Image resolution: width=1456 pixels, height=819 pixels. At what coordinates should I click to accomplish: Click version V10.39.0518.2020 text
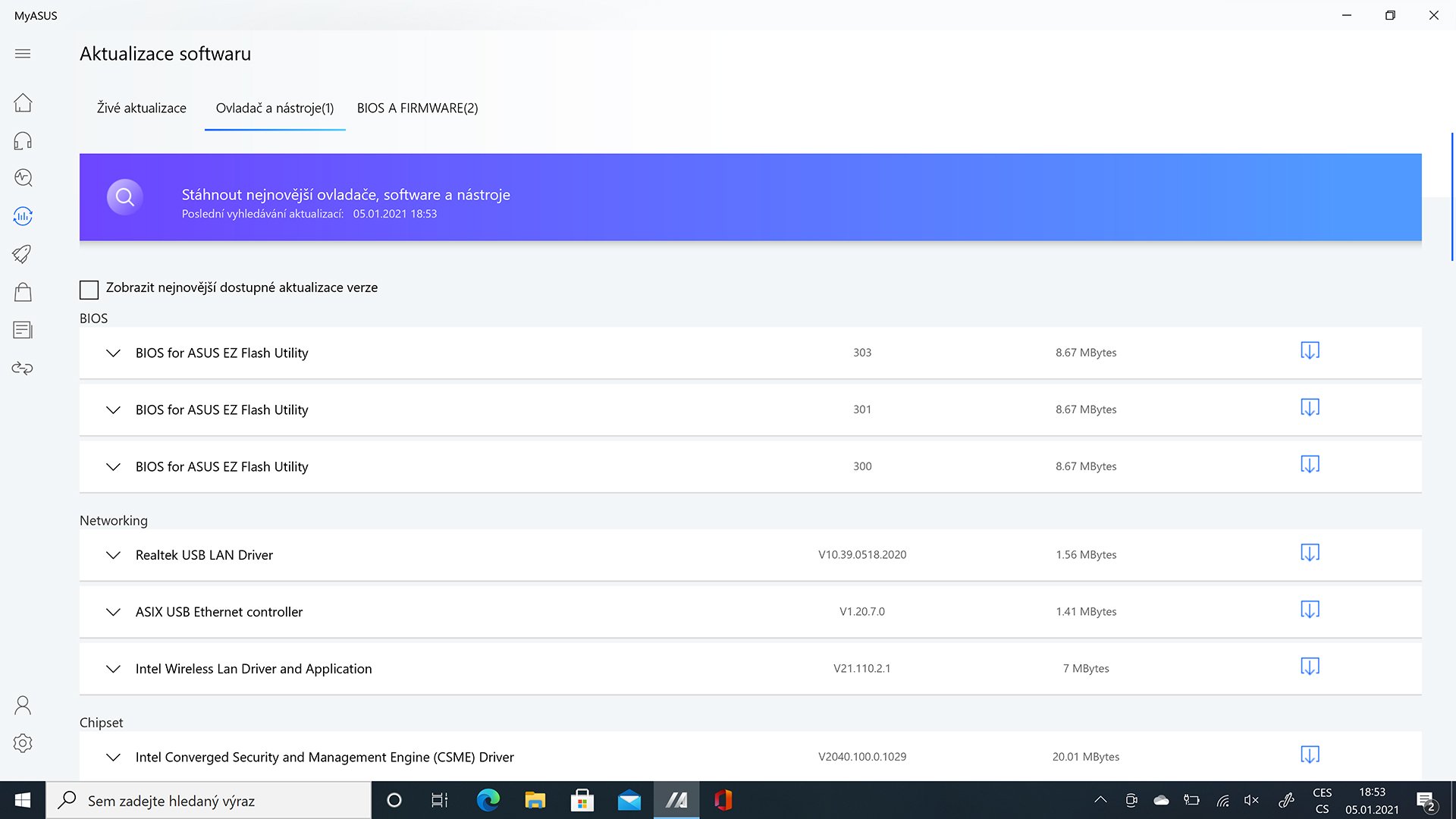[862, 555]
